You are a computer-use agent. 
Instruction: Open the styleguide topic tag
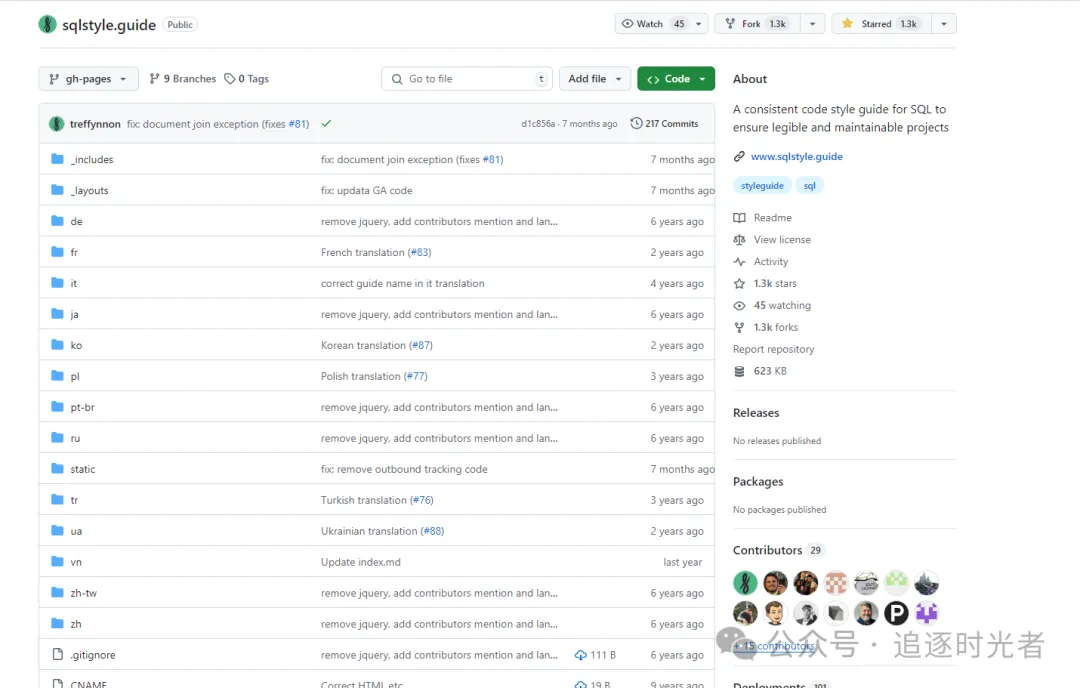point(762,186)
